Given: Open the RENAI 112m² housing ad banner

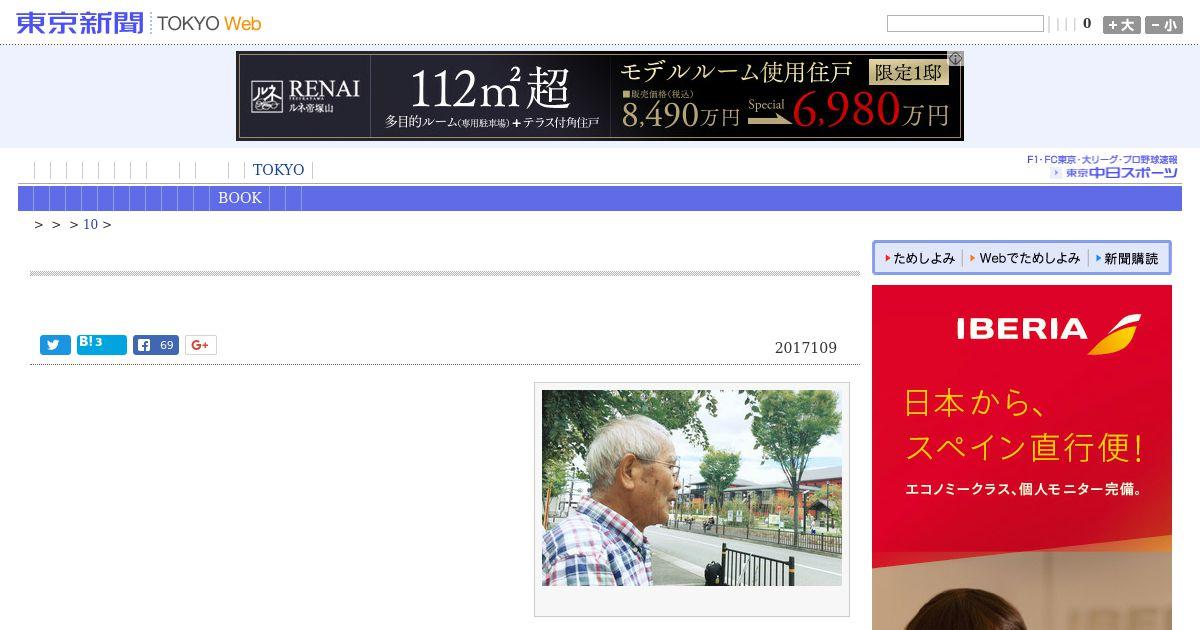Looking at the screenshot, I should 600,96.
